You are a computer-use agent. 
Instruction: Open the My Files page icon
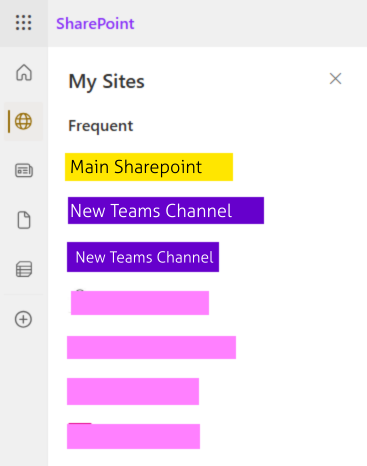click(x=24, y=220)
